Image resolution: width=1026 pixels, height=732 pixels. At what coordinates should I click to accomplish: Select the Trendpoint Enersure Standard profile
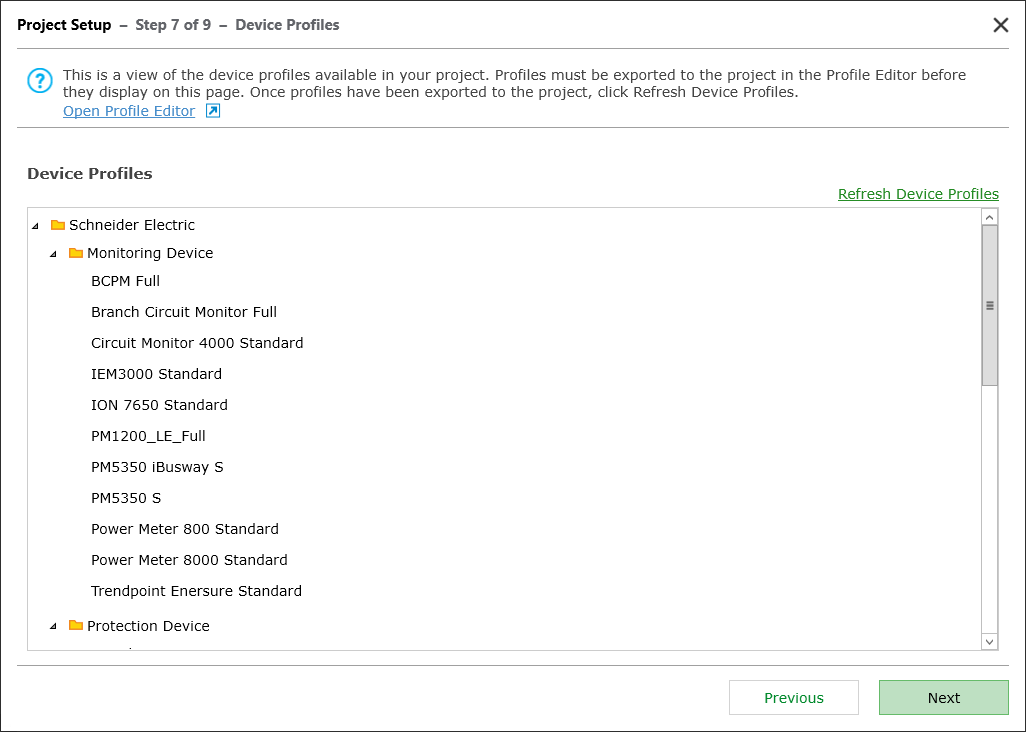coord(197,590)
